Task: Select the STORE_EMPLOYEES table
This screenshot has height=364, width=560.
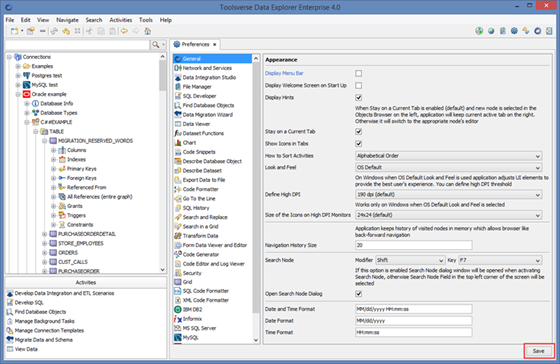Action: [x=81, y=243]
